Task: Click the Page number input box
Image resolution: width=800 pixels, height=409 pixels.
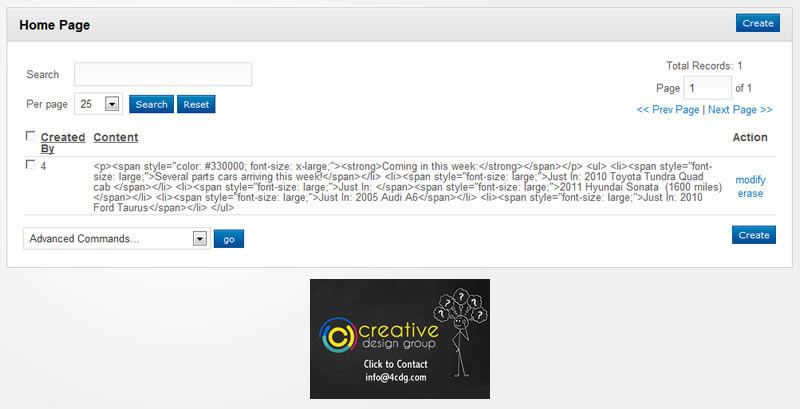Action: (707, 88)
